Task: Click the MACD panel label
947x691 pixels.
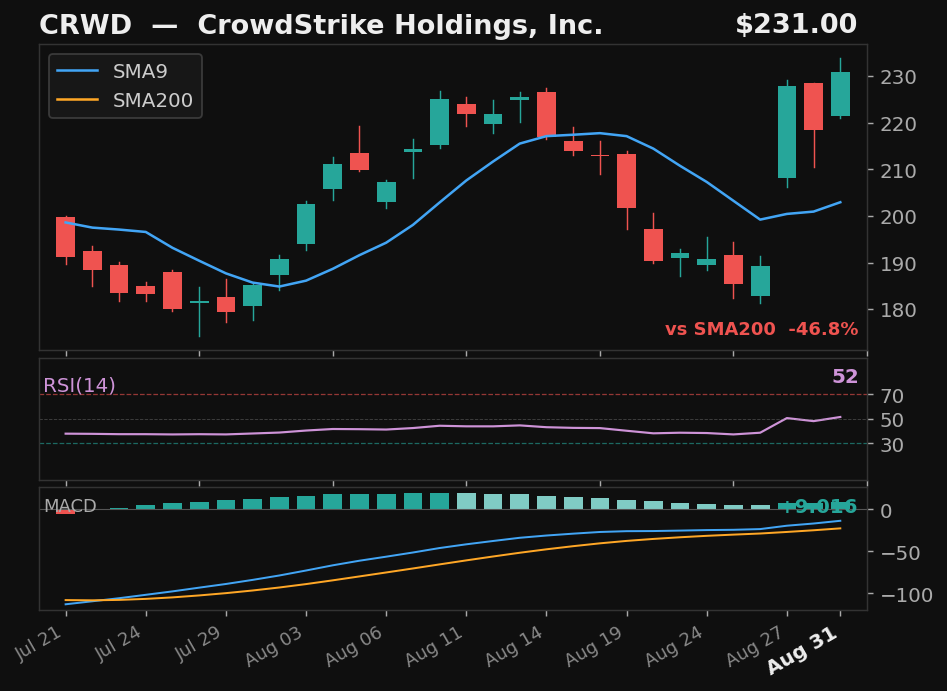Action: (70, 506)
